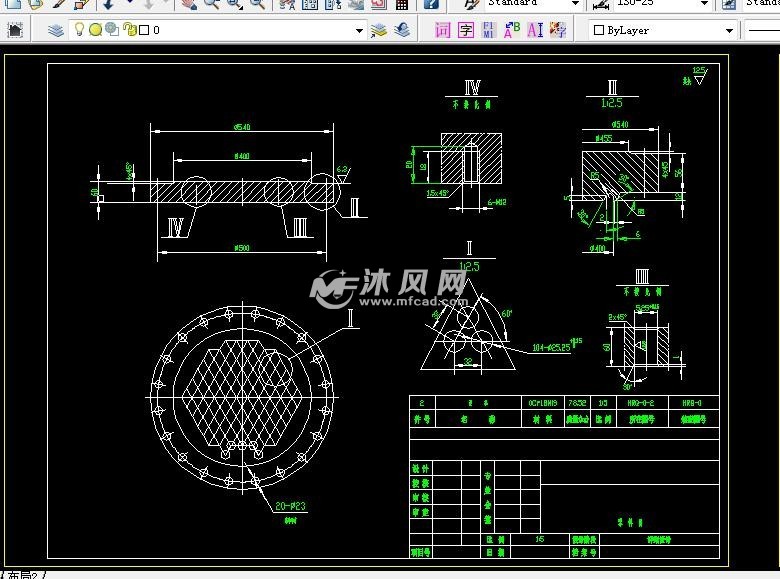Click the zoom window flyout icon
The image size is (780, 579).
235,4
